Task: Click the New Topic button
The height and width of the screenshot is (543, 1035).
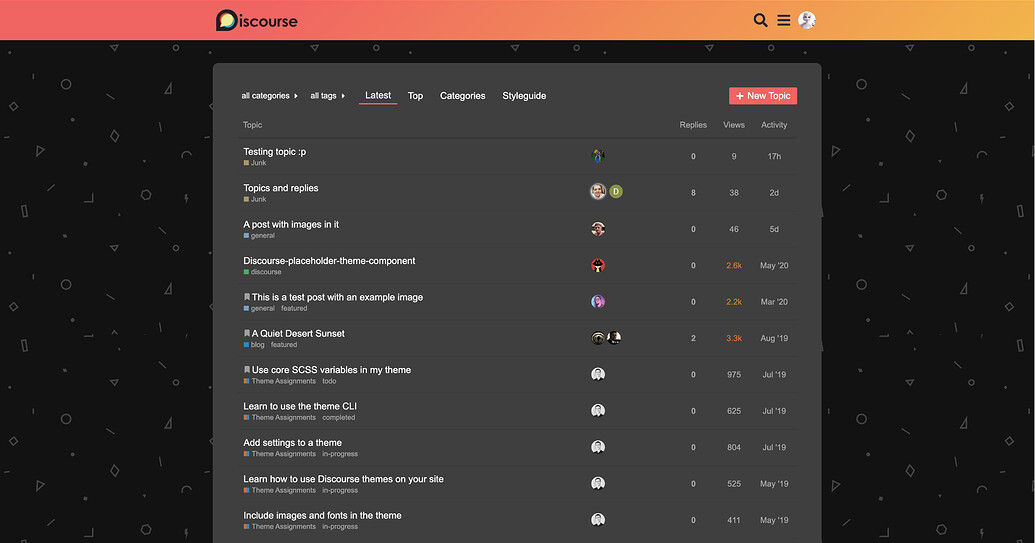Action: tap(763, 96)
